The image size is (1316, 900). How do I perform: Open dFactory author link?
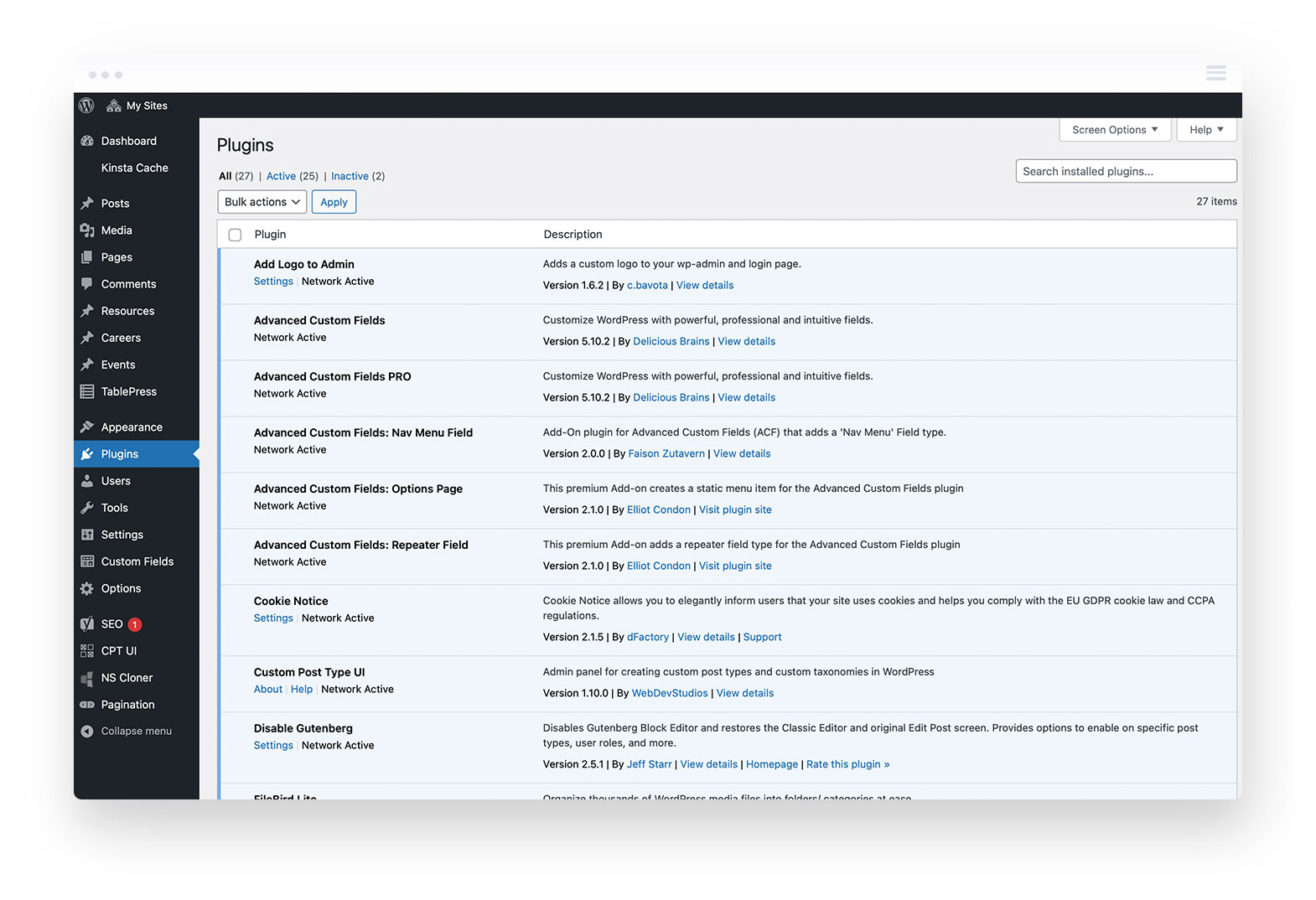click(x=648, y=638)
